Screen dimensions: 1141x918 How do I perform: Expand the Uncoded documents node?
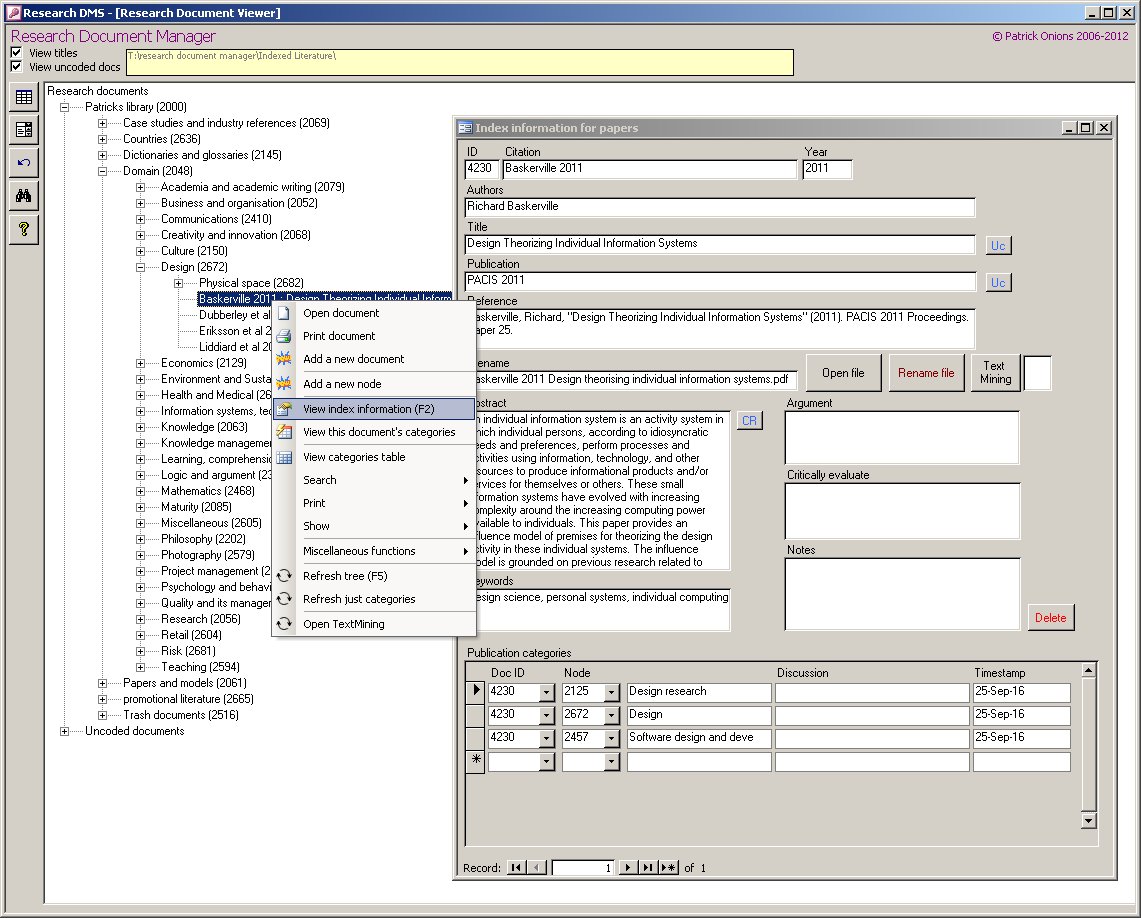[x=65, y=731]
